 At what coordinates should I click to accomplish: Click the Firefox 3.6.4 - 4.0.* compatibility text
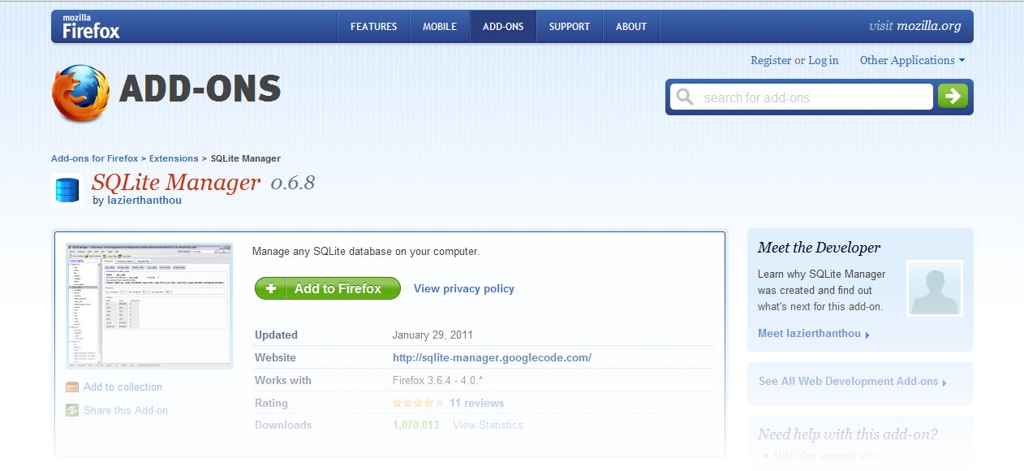[438, 380]
